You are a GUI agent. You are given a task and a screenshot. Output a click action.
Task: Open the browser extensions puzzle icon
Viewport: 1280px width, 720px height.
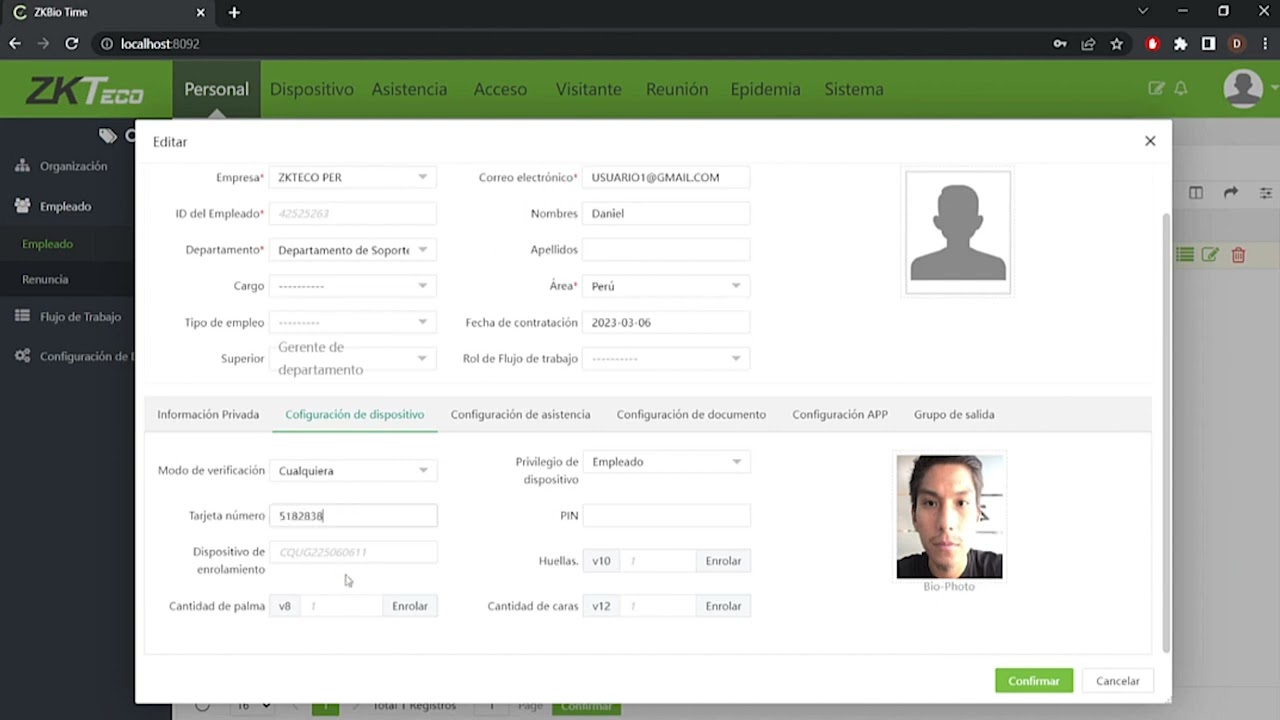(x=1181, y=44)
